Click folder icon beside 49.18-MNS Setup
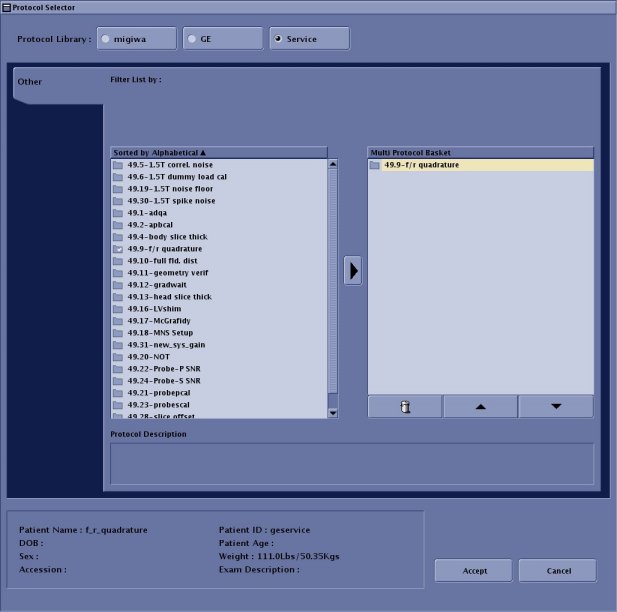This screenshot has height=612, width=617. point(118,332)
